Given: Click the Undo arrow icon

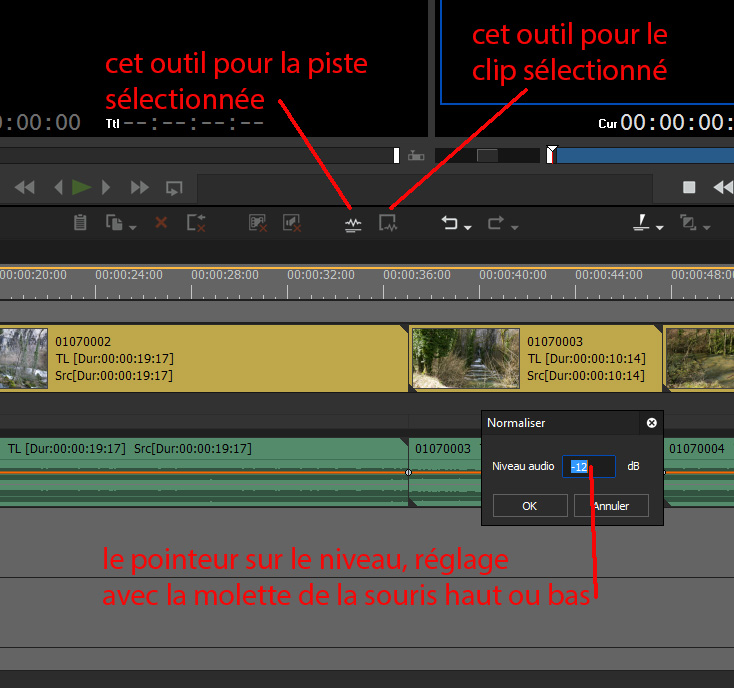Looking at the screenshot, I should click(449, 223).
